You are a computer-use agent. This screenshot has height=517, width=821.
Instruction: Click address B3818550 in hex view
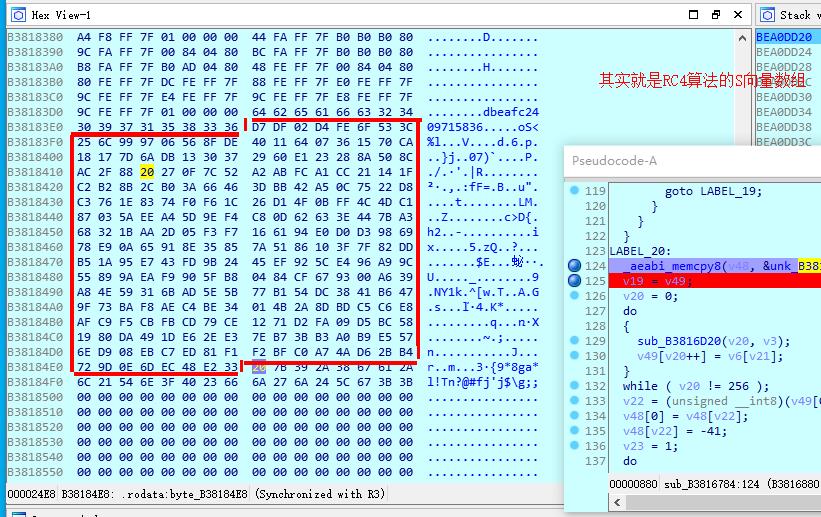35,472
